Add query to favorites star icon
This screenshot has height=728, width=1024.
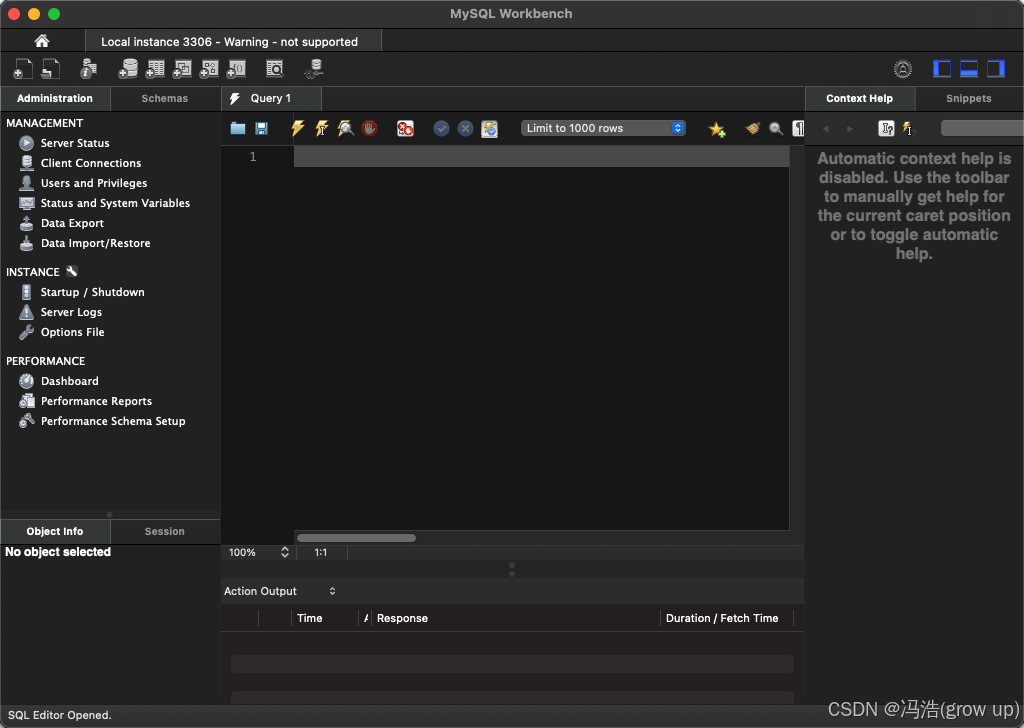tap(717, 129)
